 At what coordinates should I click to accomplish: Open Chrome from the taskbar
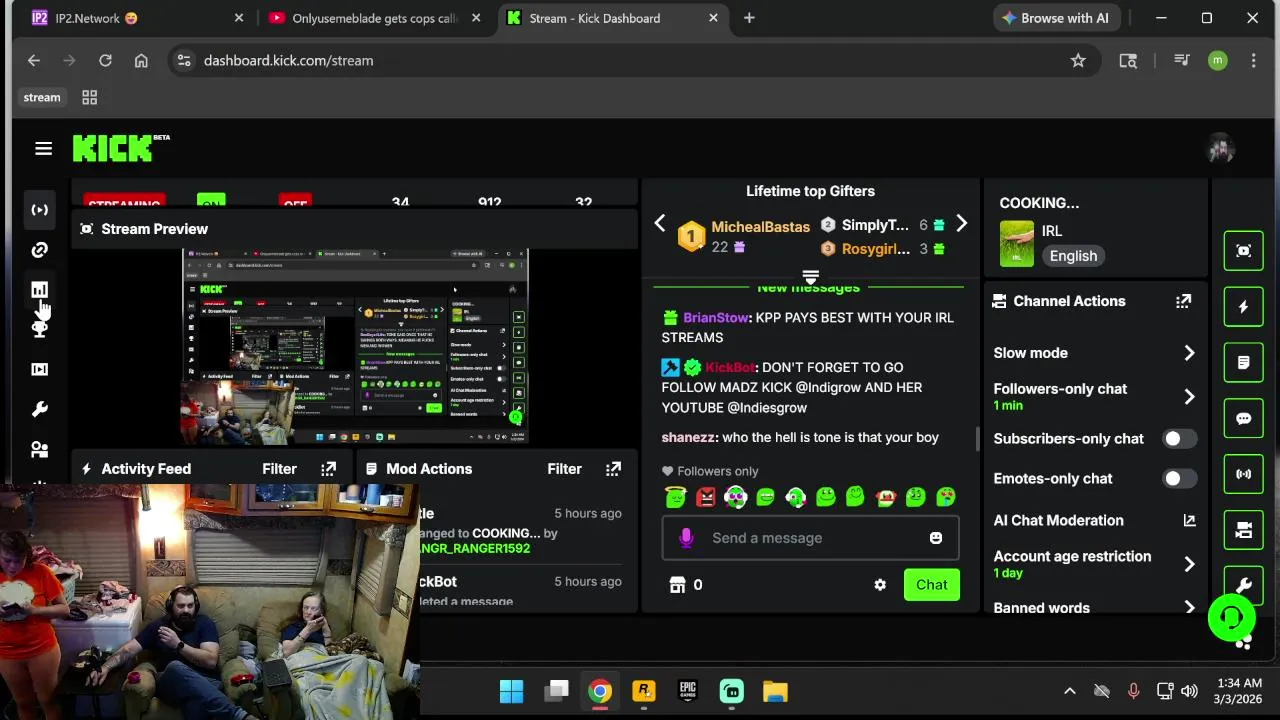tap(599, 691)
